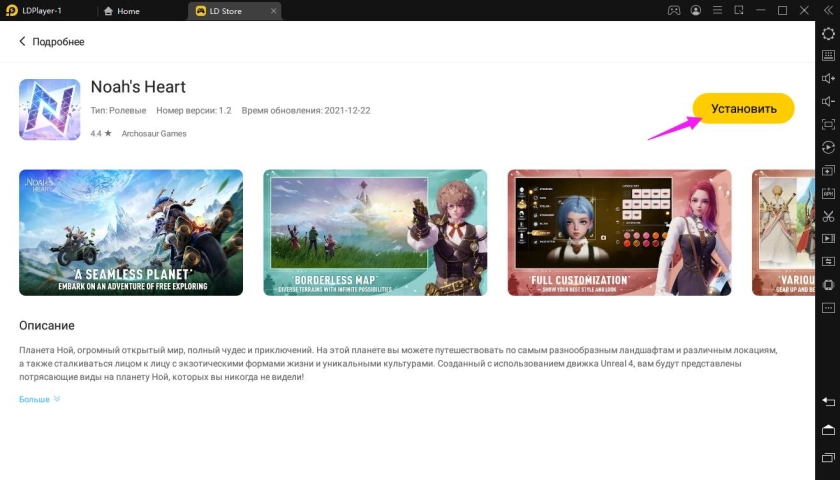Open multi-instance add window icon
Screen dimensions: 840x480
(x=828, y=170)
